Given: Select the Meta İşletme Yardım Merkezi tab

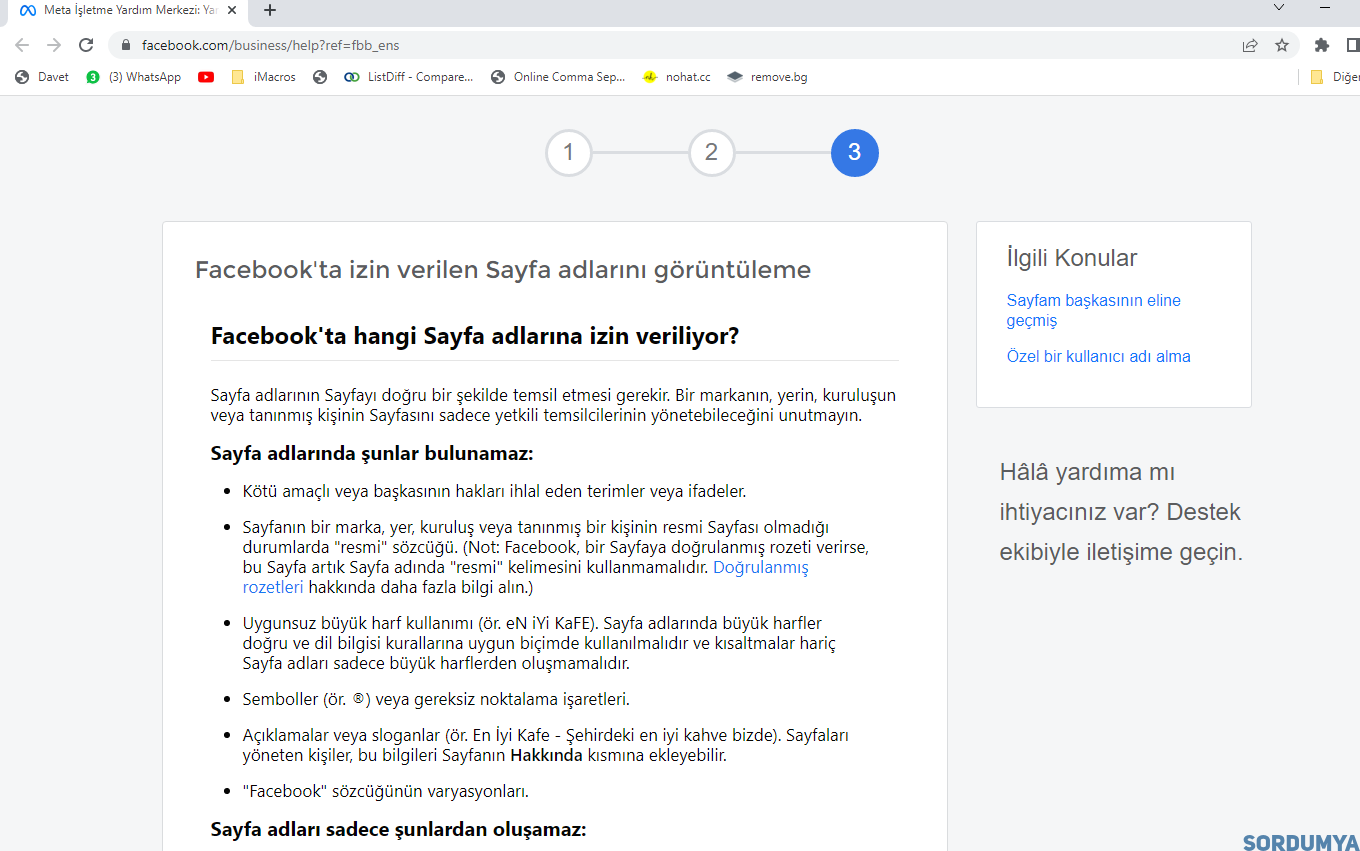Looking at the screenshot, I should (x=130, y=10).
